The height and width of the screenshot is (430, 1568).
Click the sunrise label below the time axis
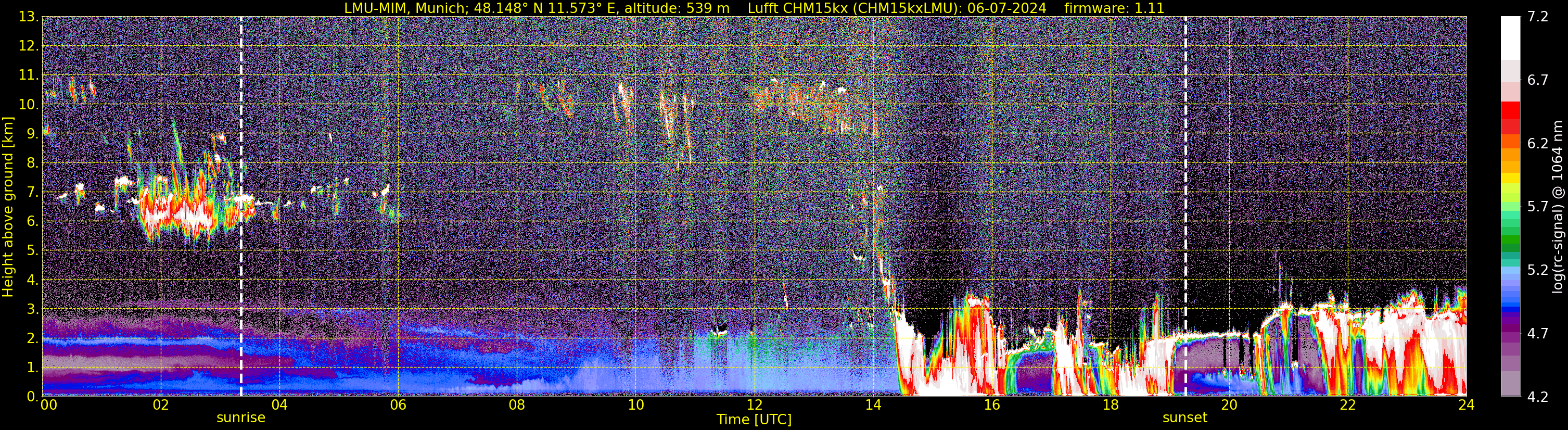[241, 418]
